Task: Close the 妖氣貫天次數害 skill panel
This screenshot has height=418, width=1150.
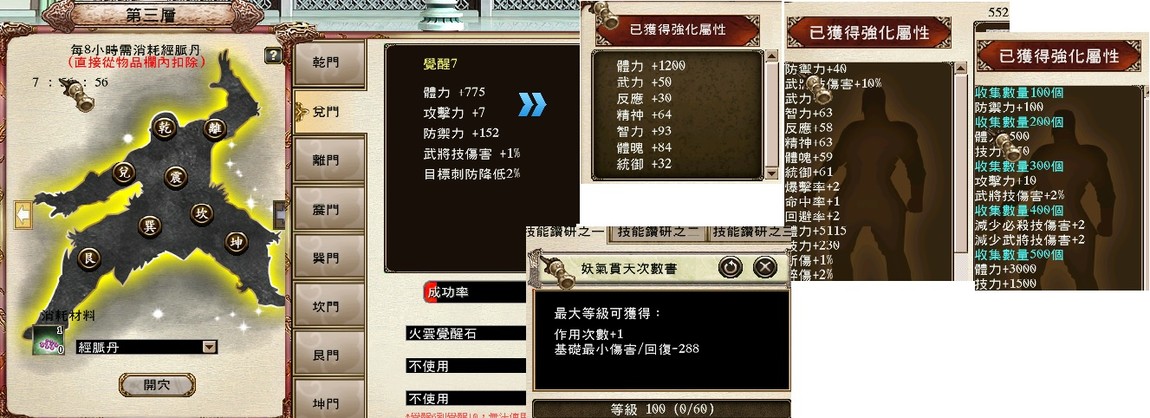Action: click(x=764, y=266)
